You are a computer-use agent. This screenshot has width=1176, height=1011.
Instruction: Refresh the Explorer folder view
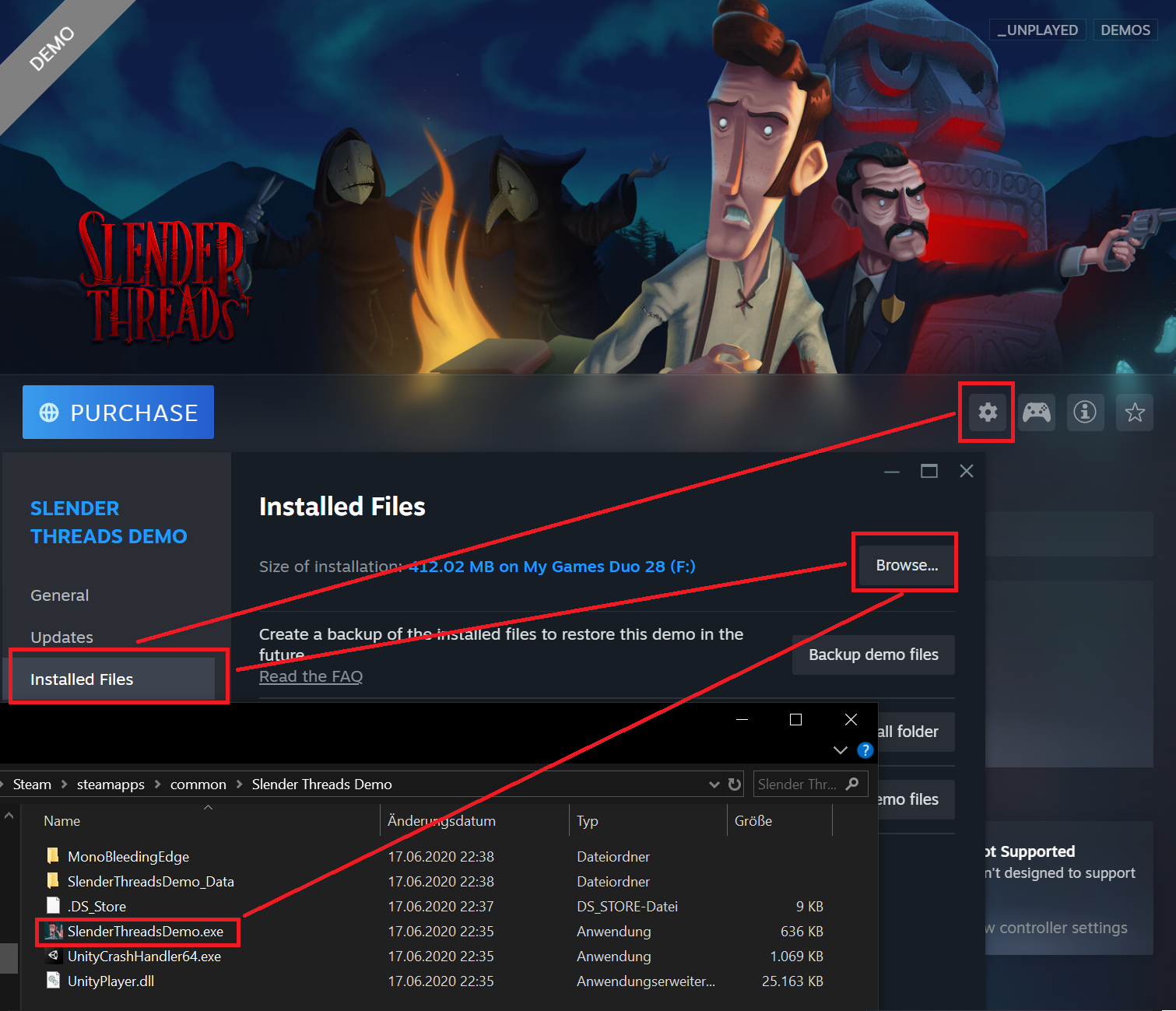tap(735, 785)
